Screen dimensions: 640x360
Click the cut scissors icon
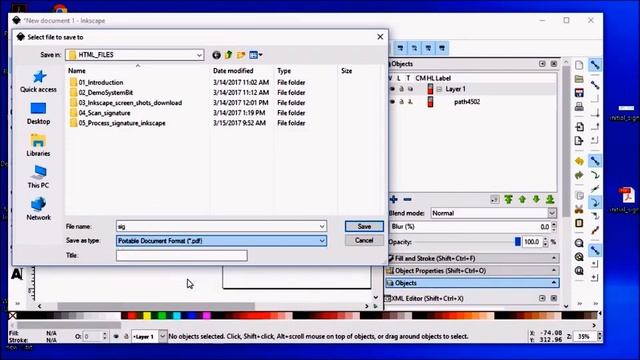[579, 209]
